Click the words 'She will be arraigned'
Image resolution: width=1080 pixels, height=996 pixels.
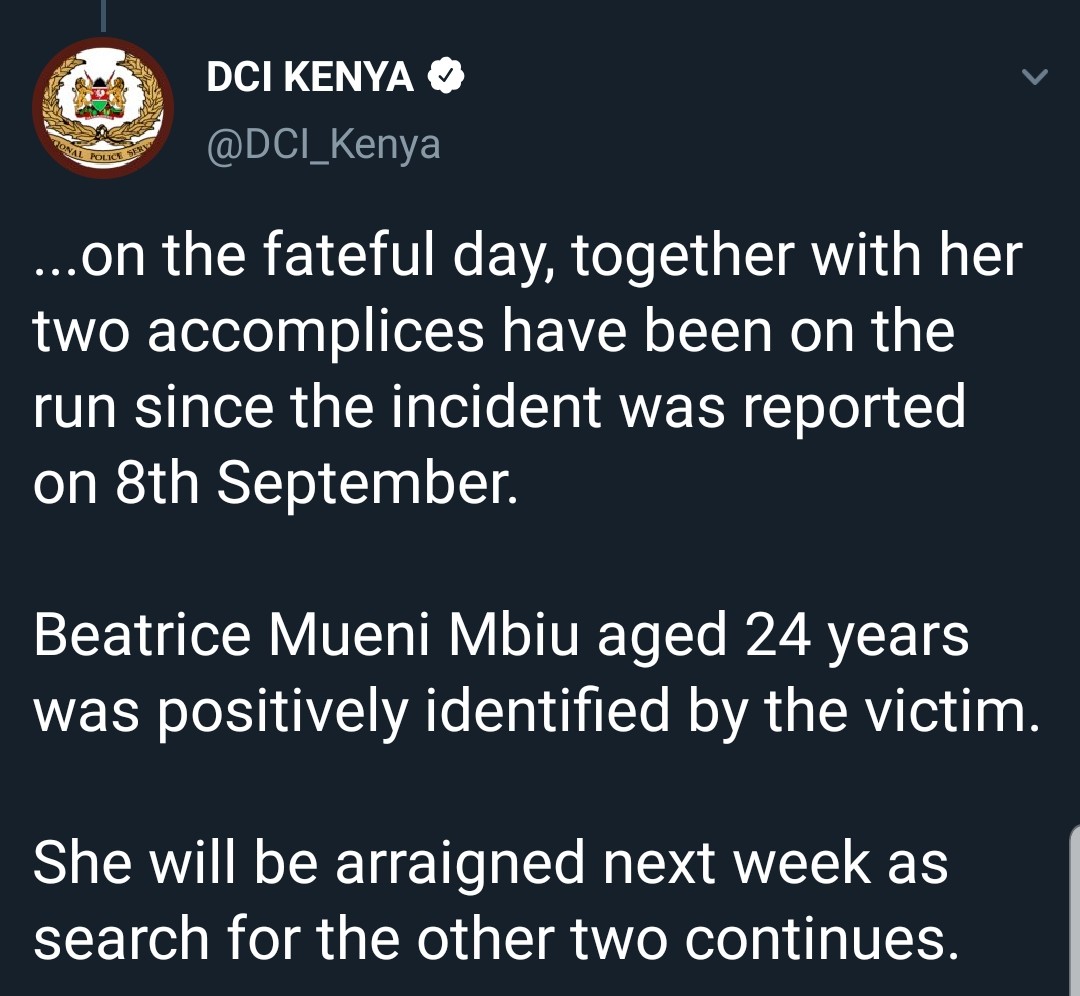tap(308, 864)
